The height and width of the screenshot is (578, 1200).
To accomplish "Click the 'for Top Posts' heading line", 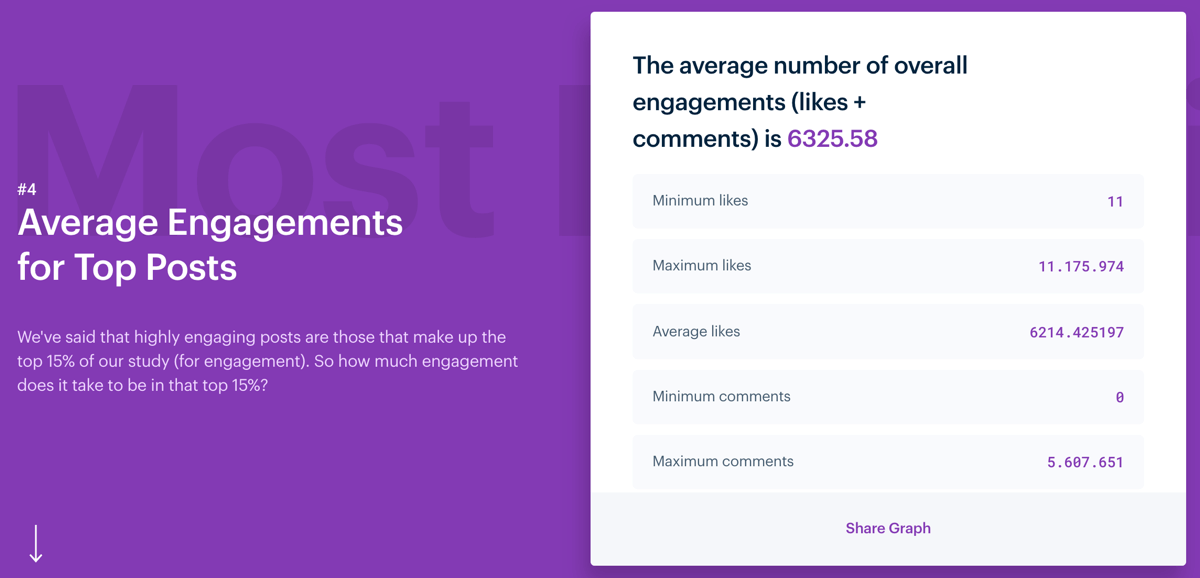I will 127,267.
